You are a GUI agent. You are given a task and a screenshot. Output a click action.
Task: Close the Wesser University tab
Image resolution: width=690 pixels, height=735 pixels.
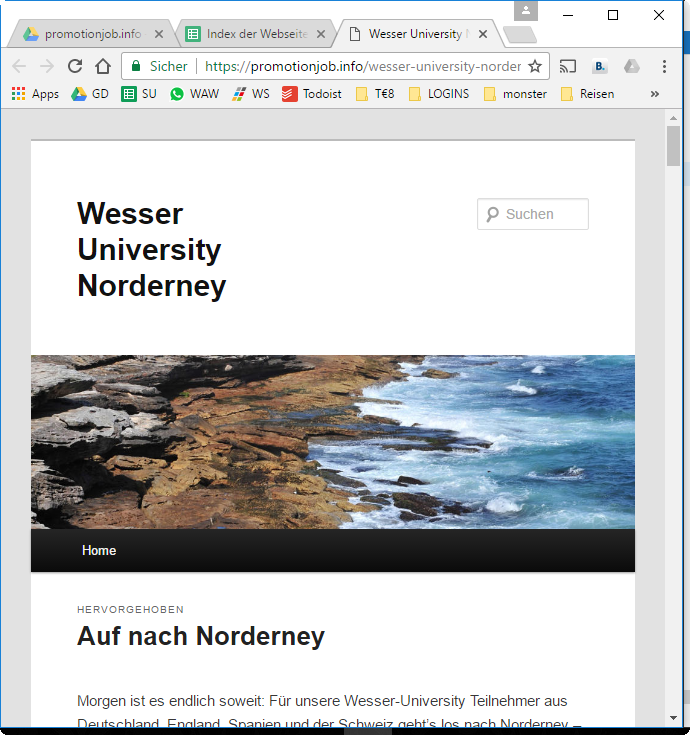pos(483,34)
